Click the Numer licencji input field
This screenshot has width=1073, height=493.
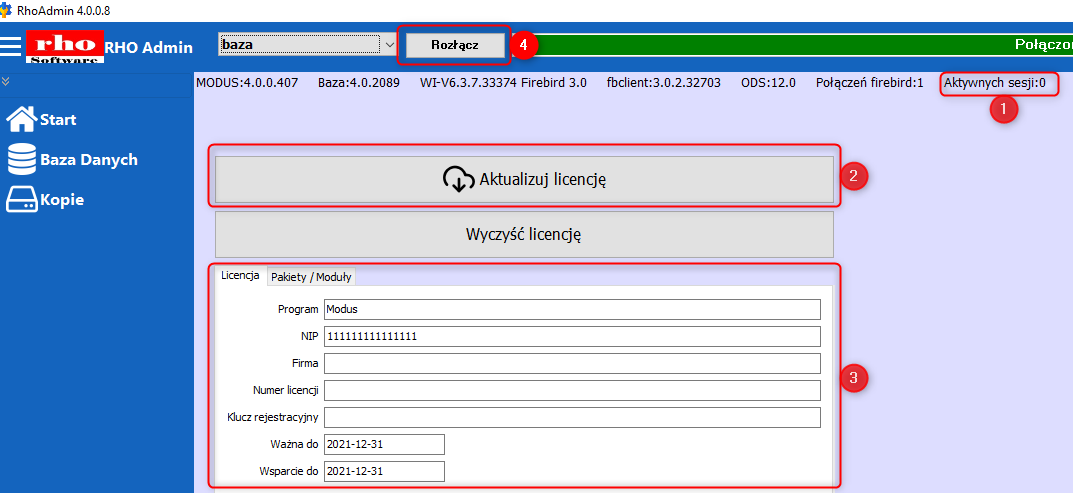pyautogui.click(x=572, y=390)
